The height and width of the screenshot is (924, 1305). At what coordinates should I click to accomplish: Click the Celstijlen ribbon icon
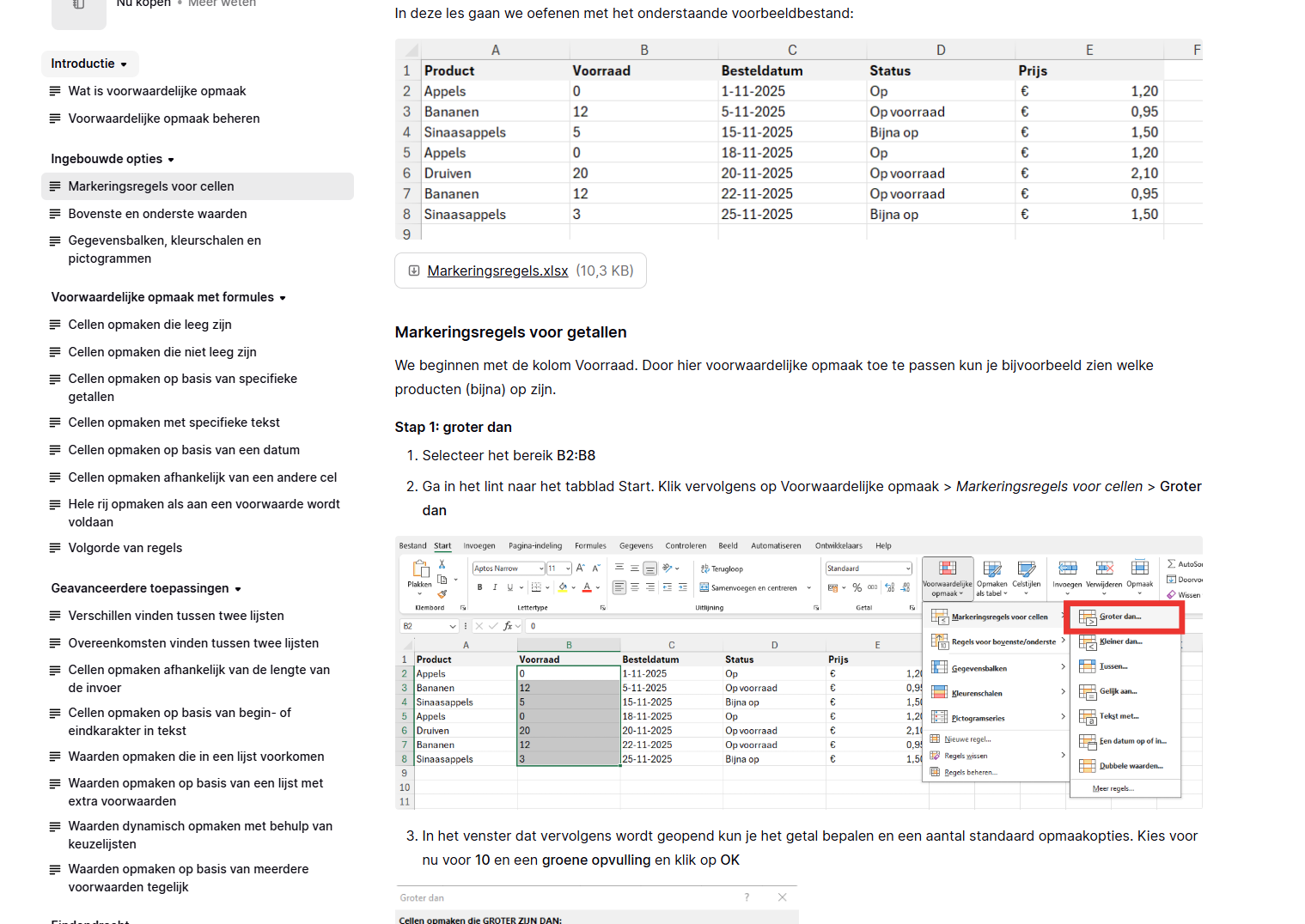pos(1026,569)
